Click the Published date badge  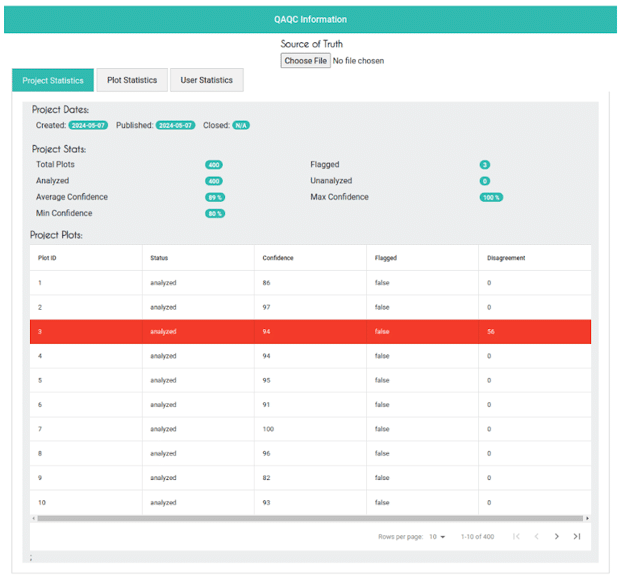(x=175, y=125)
